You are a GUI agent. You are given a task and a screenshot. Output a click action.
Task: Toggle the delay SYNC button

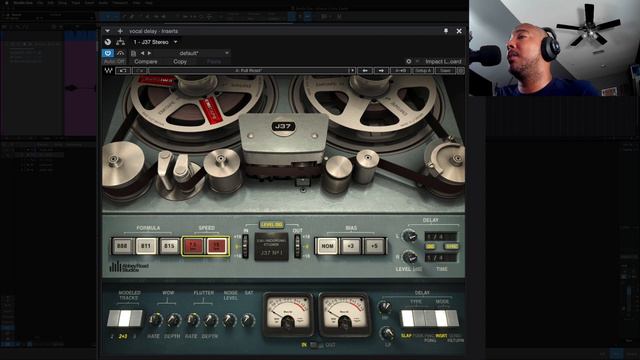[x=451, y=247]
